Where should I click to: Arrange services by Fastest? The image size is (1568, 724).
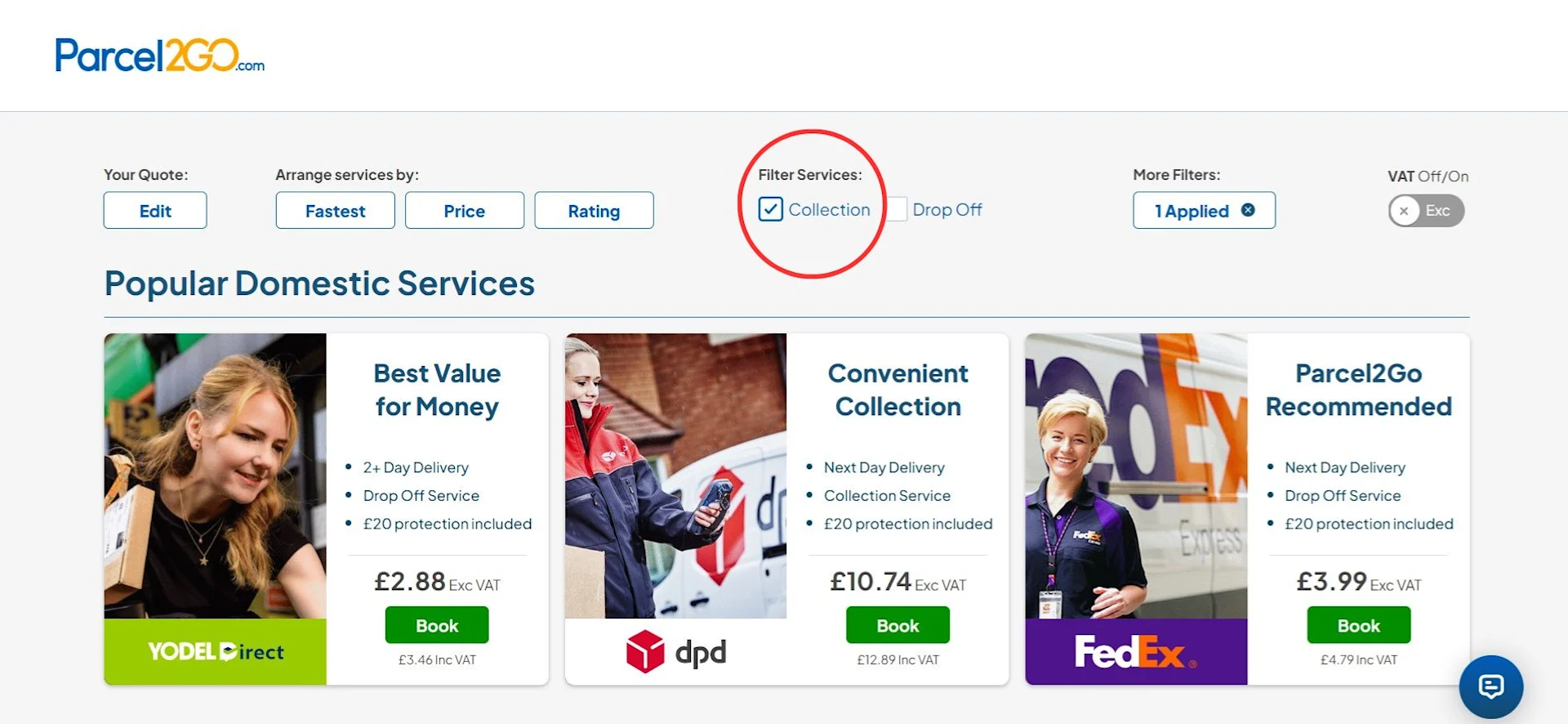click(335, 210)
